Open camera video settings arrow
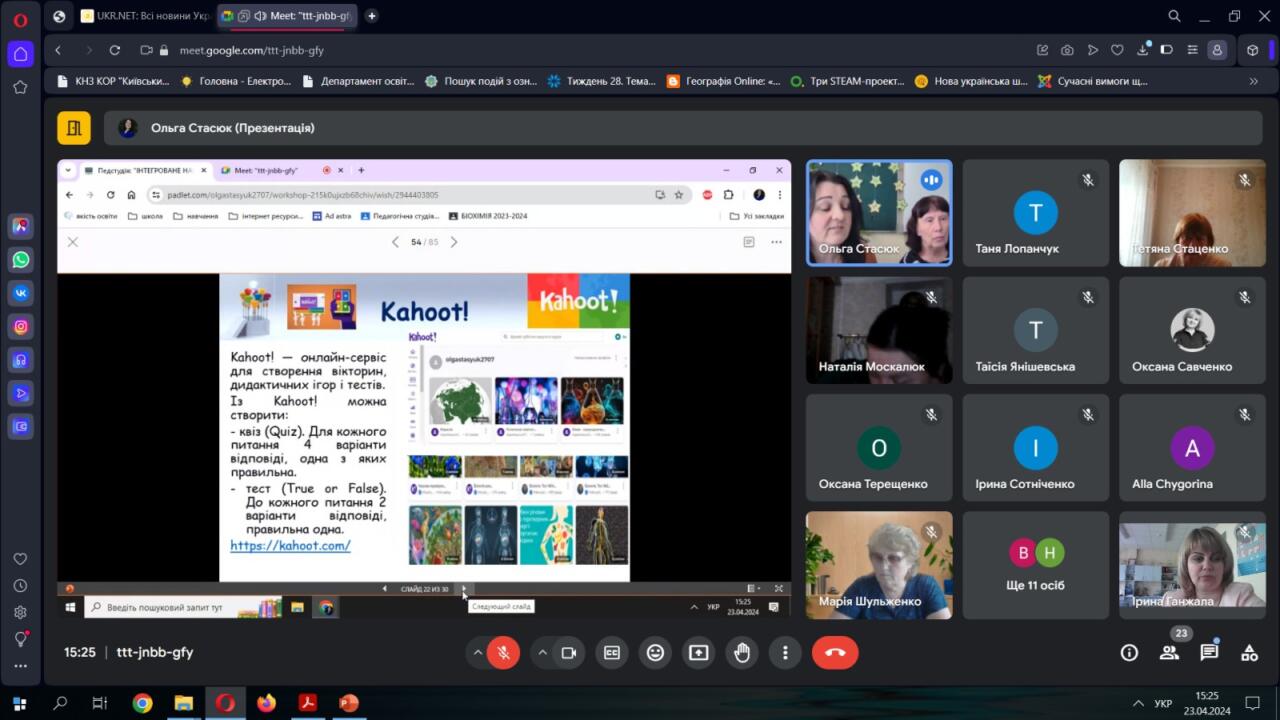This screenshot has width=1280, height=720. point(542,653)
